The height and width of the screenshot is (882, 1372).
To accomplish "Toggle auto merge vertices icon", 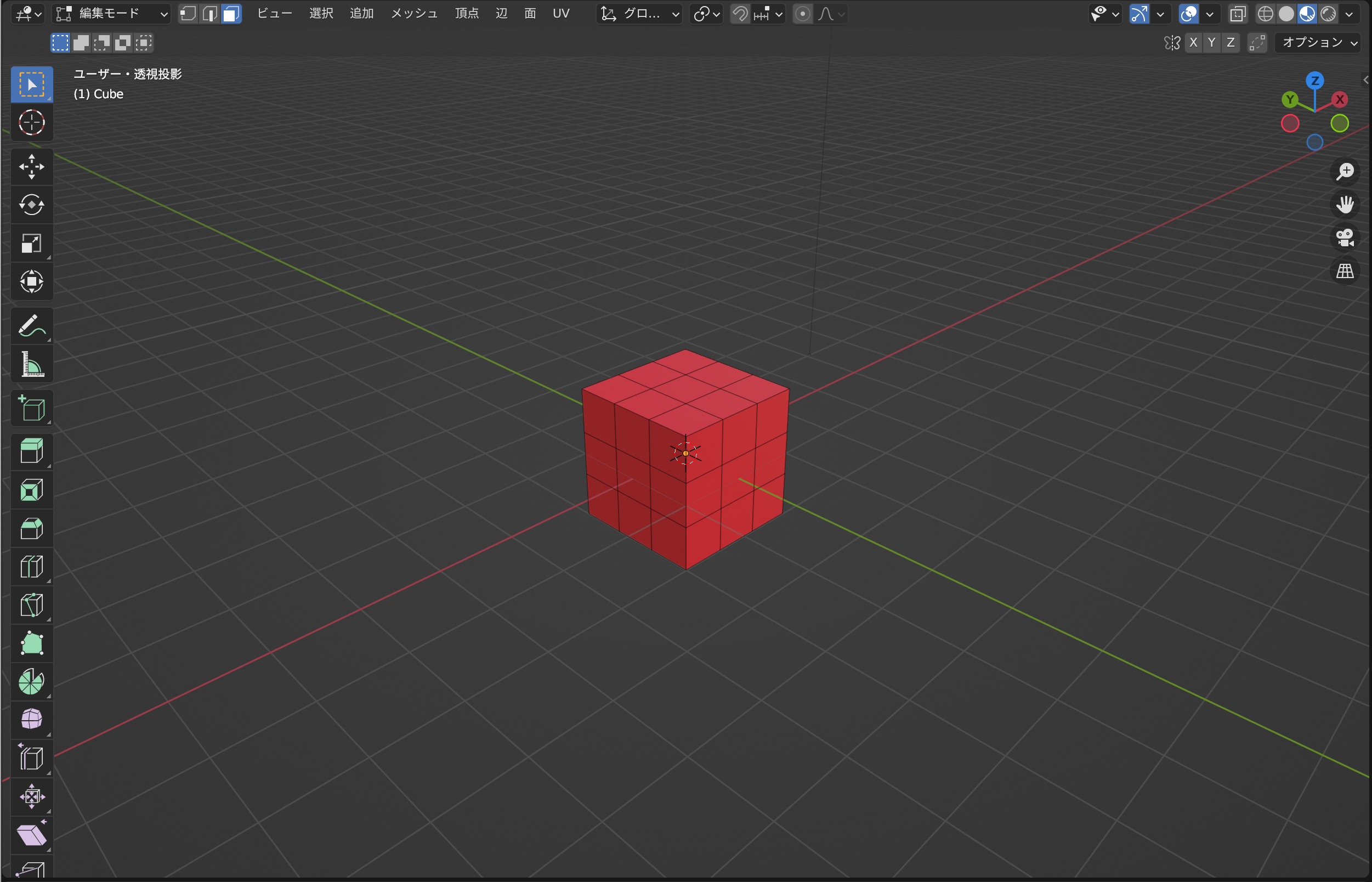I will tap(1257, 42).
